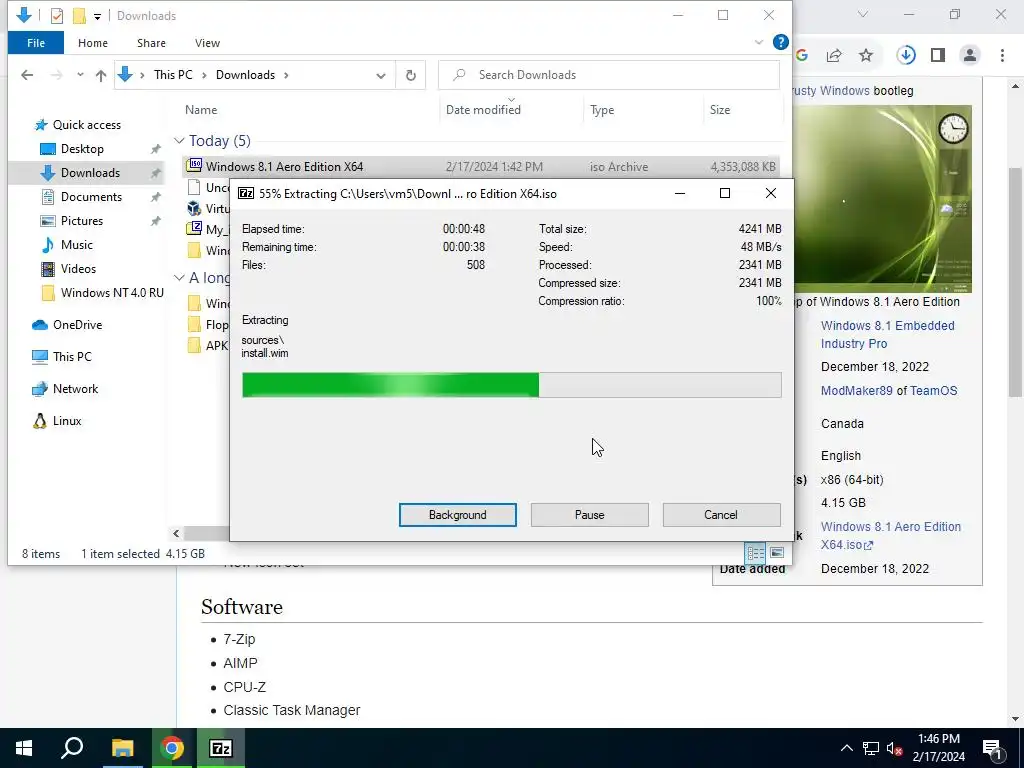Click the Background button in 7-Zip dialog
The height and width of the screenshot is (768, 1024).
point(457,515)
